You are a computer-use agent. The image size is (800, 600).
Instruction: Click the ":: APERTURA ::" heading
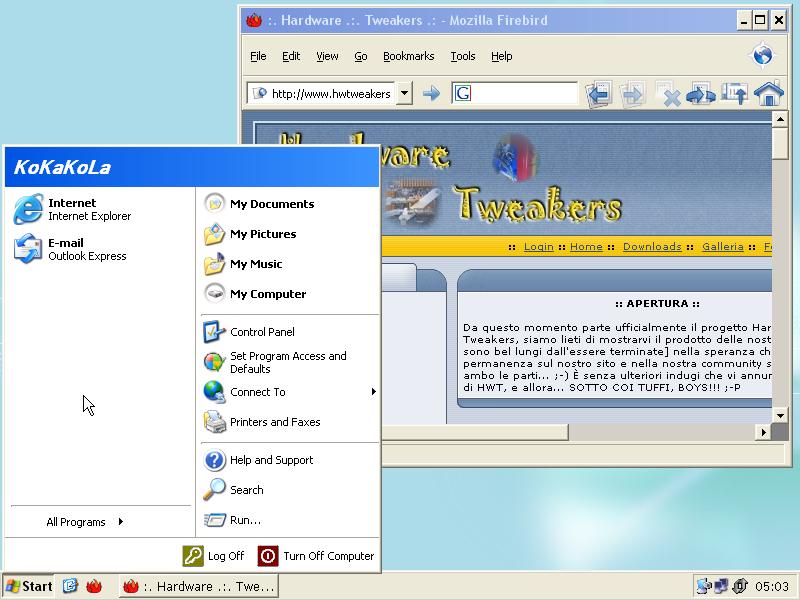point(657,304)
